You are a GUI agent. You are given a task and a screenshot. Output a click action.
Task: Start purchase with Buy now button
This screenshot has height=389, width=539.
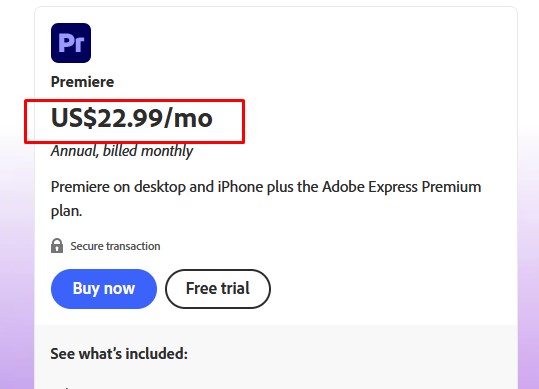pyautogui.click(x=104, y=289)
